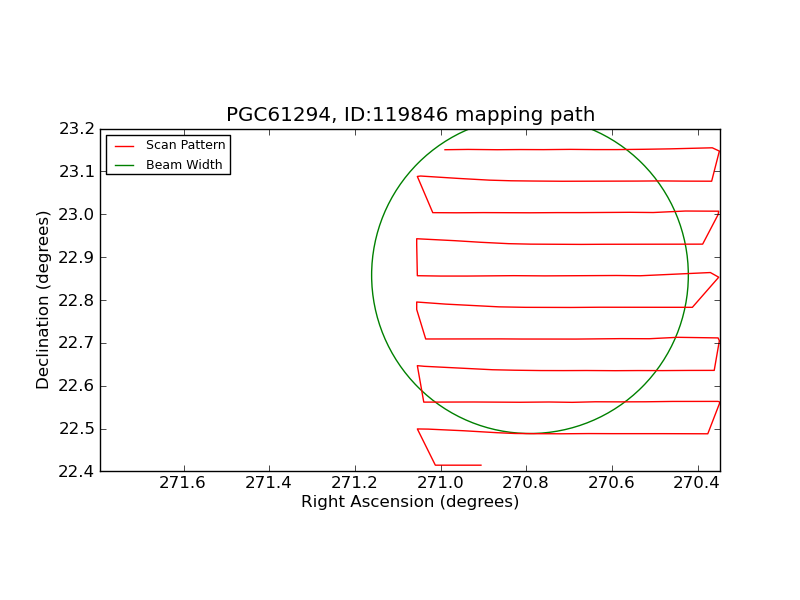
Task: Click the 22.6 y-axis tick label
Action: pos(77,386)
